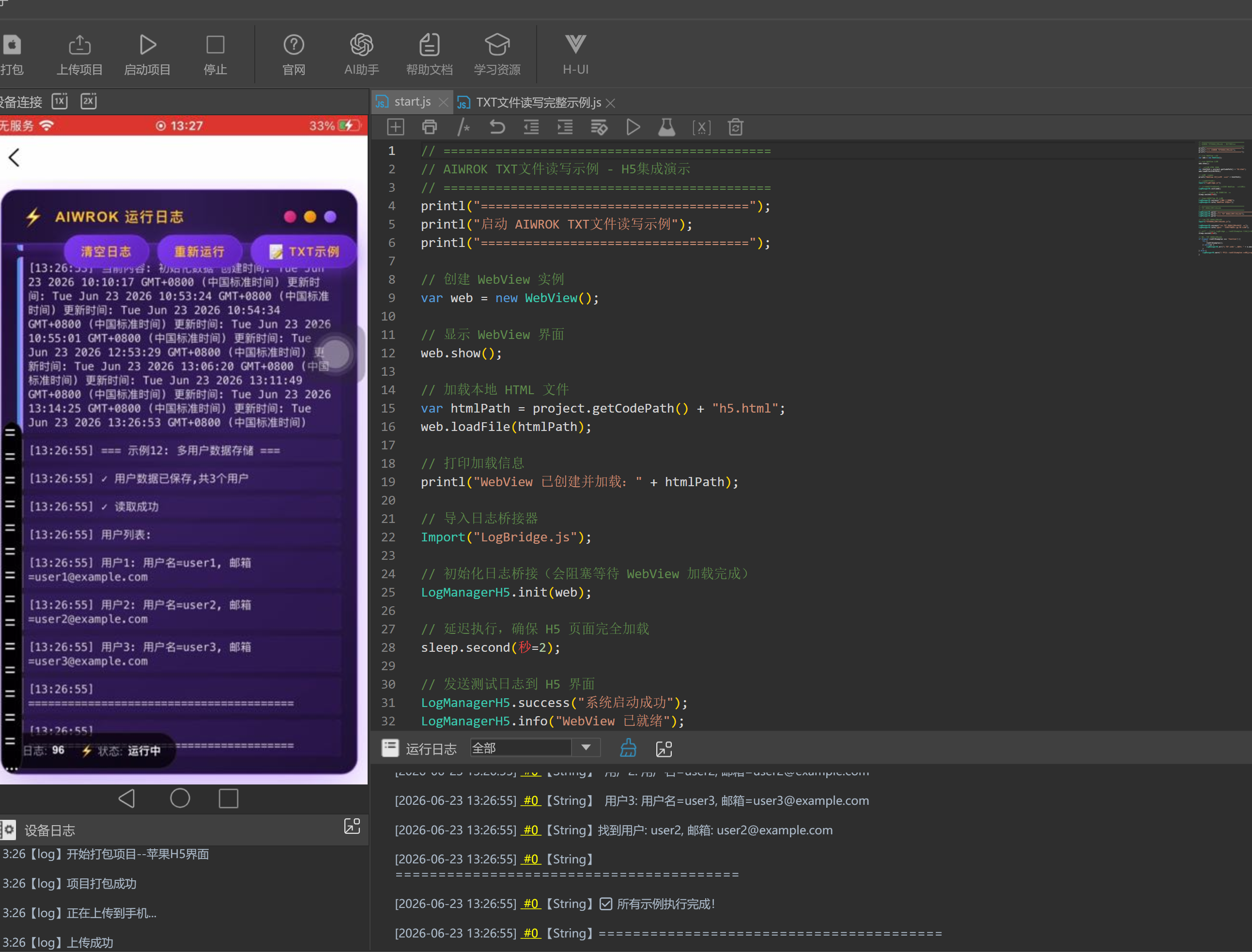Viewport: 1252px width, 952px height.
Task: Open 学习资源 learning resources
Action: click(x=497, y=54)
